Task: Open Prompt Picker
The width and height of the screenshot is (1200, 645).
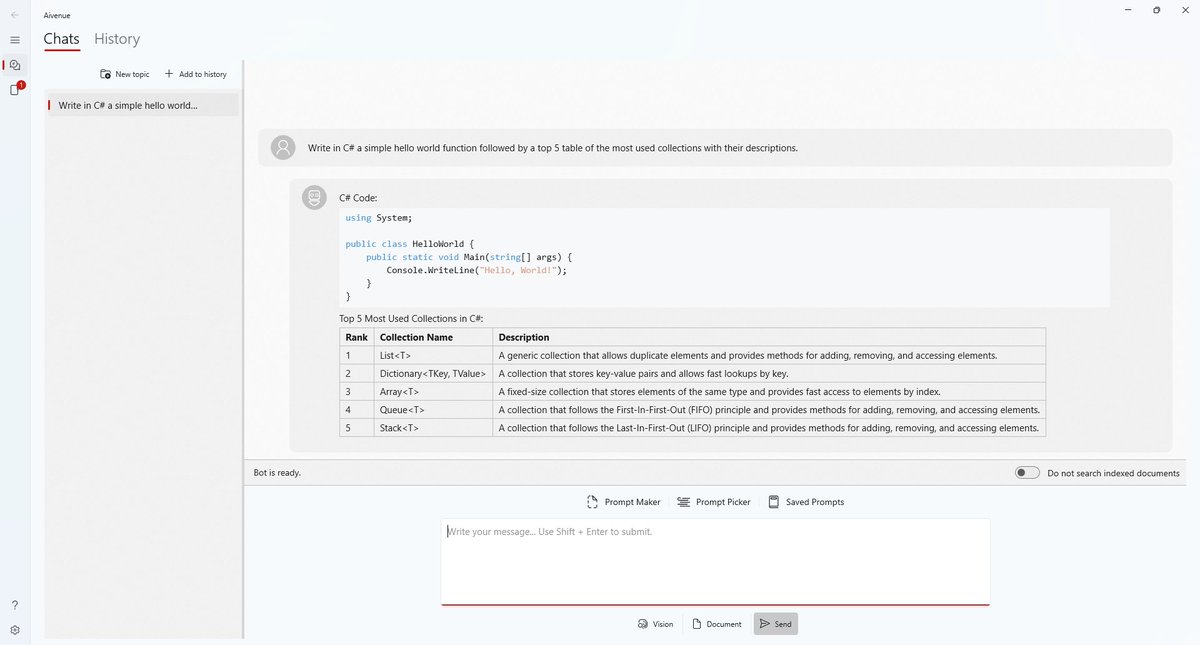Action: tap(713, 502)
